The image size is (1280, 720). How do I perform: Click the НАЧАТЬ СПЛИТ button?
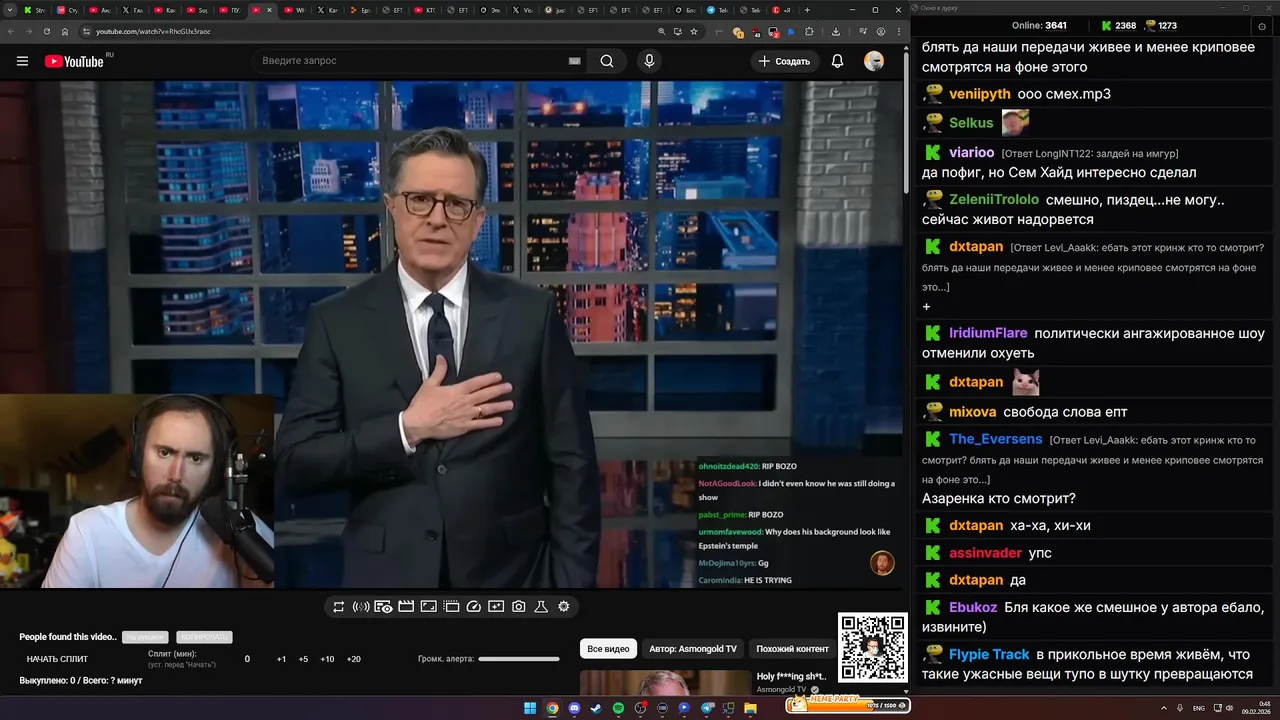click(57, 659)
